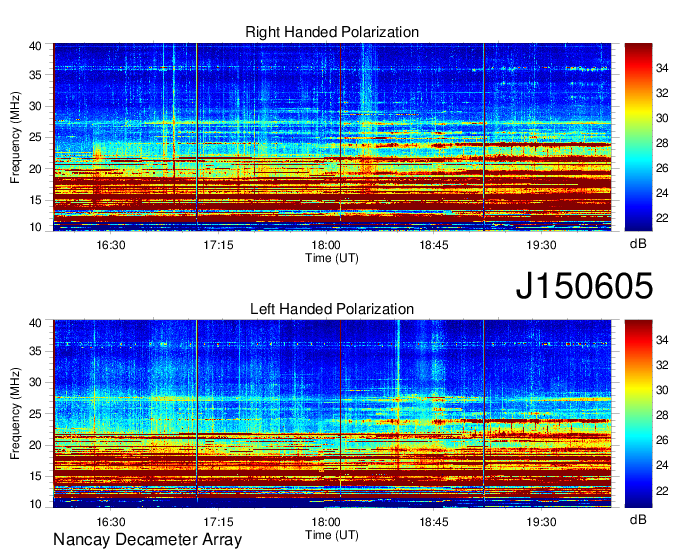Select the "Left Handed Polarization" plot title
The image size is (680, 552).
click(x=332, y=309)
